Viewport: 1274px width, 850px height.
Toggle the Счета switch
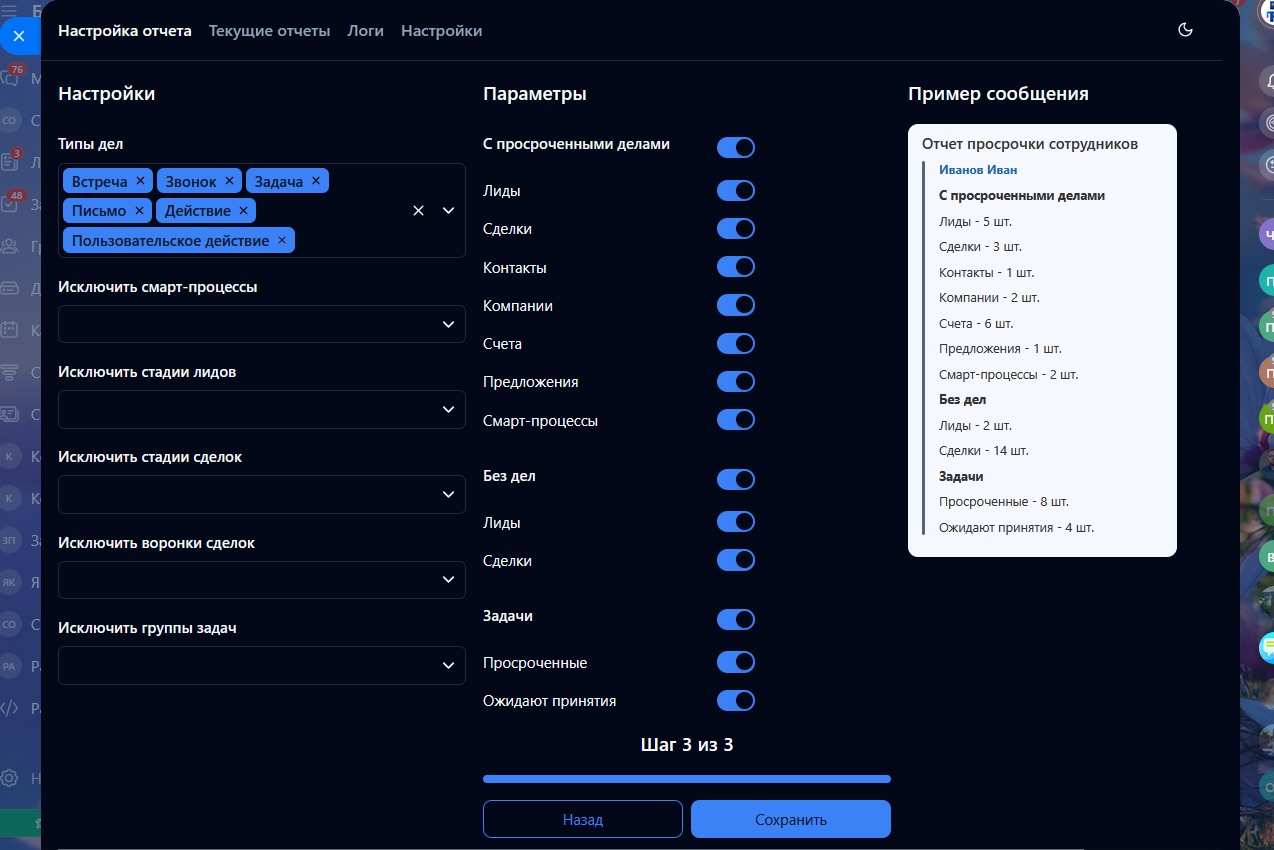coord(735,344)
